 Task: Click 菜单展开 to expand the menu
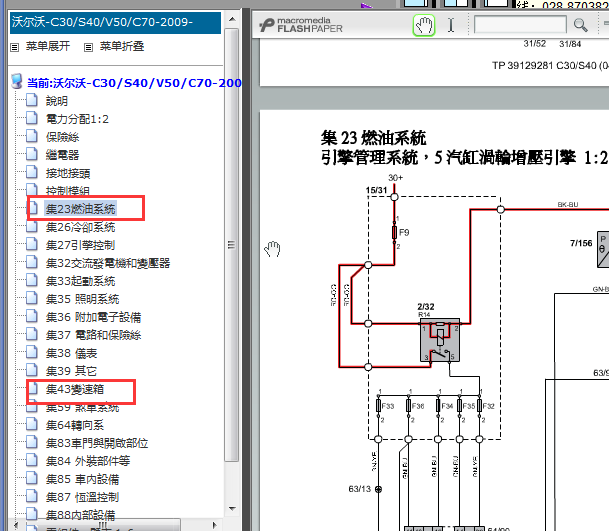pyautogui.click(x=48, y=47)
